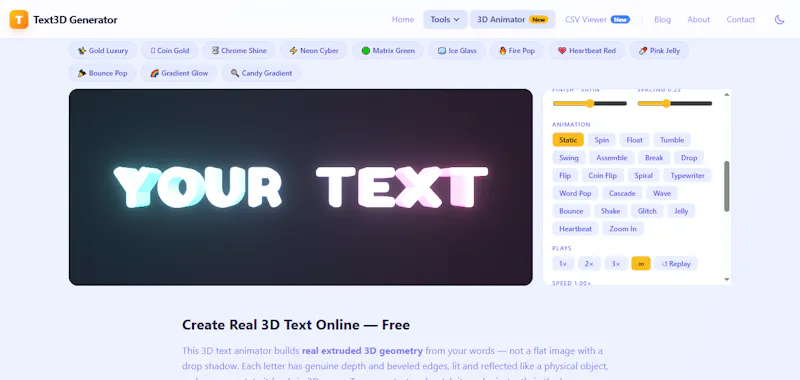Viewport: 800px width, 380px height.
Task: Choose the Heartbeat animation
Action: point(576,229)
